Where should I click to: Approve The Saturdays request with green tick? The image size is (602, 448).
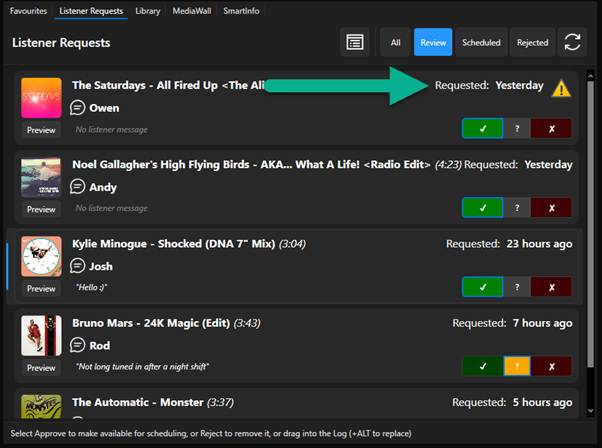tap(483, 129)
